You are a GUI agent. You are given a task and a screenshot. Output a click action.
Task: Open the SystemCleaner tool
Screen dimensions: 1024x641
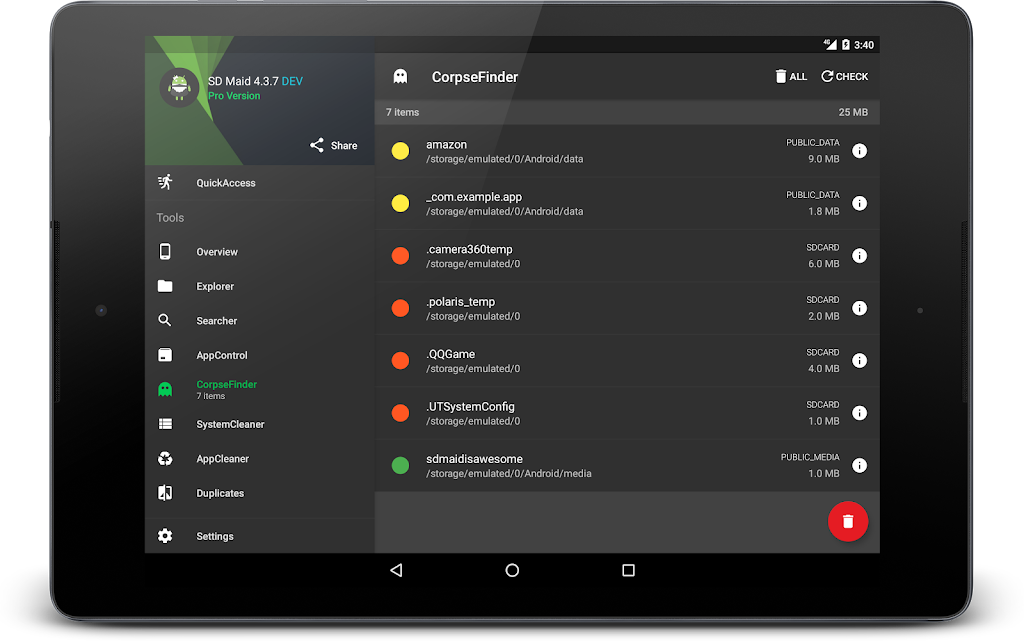(x=230, y=424)
